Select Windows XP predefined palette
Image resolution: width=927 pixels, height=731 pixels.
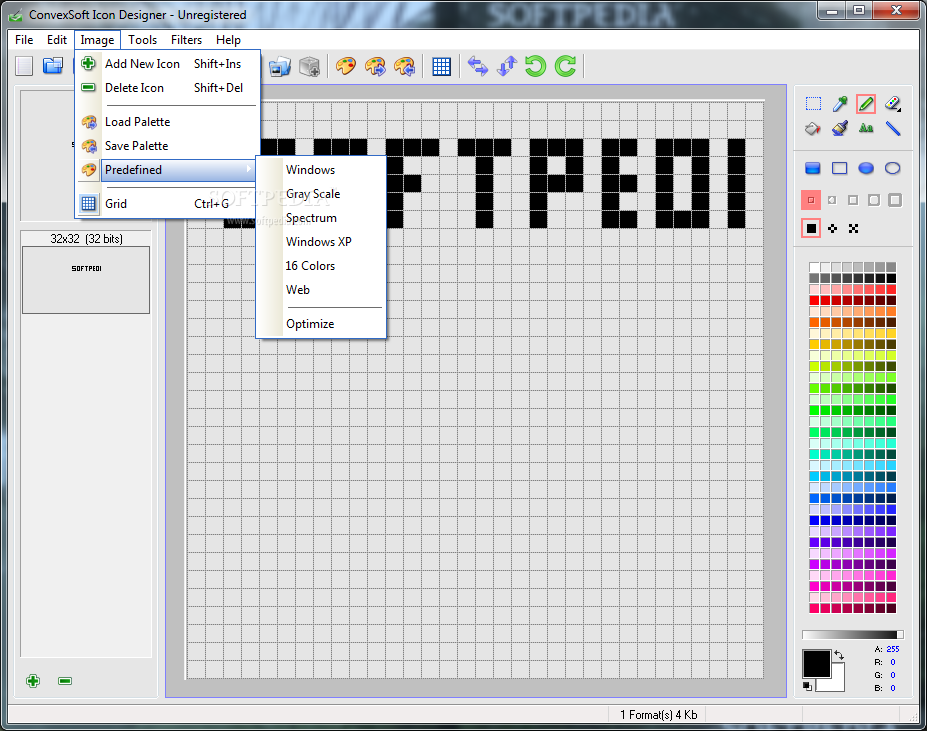(x=321, y=242)
